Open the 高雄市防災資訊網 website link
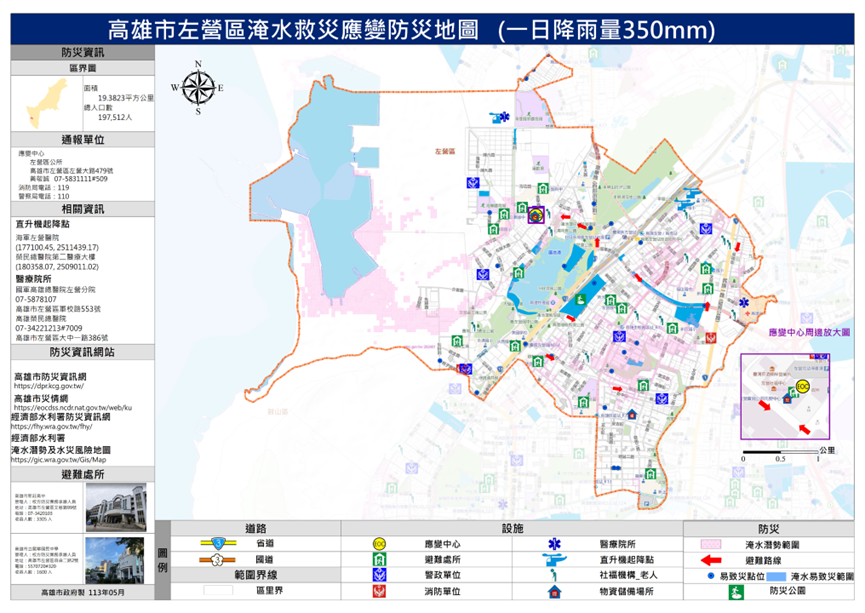Viewport: 865px width, 613px height. [51, 378]
